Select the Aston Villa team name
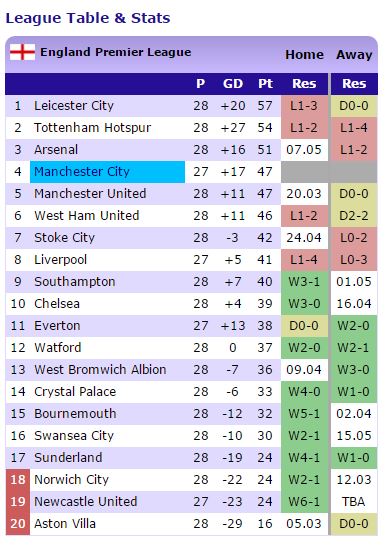 click(65, 524)
